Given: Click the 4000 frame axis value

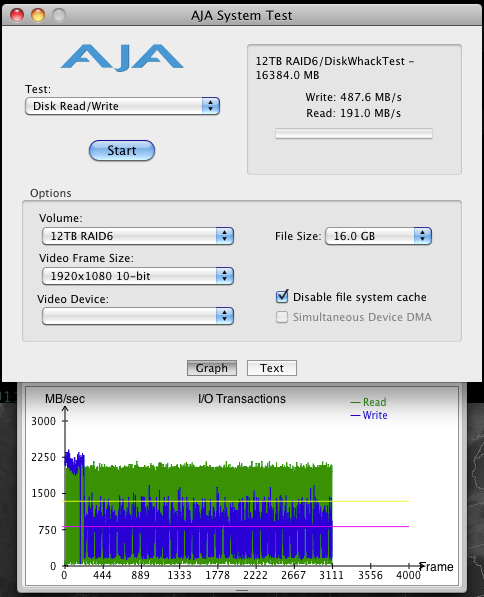Looking at the screenshot, I should (x=408, y=575).
